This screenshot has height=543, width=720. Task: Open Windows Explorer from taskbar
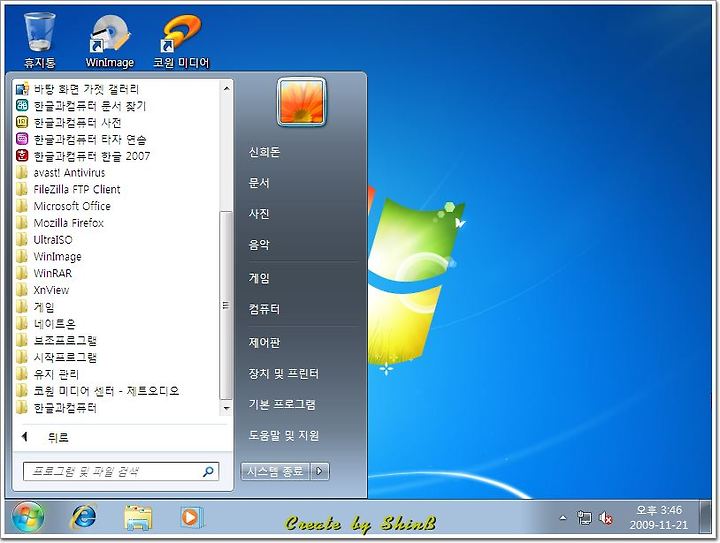[x=138, y=518]
